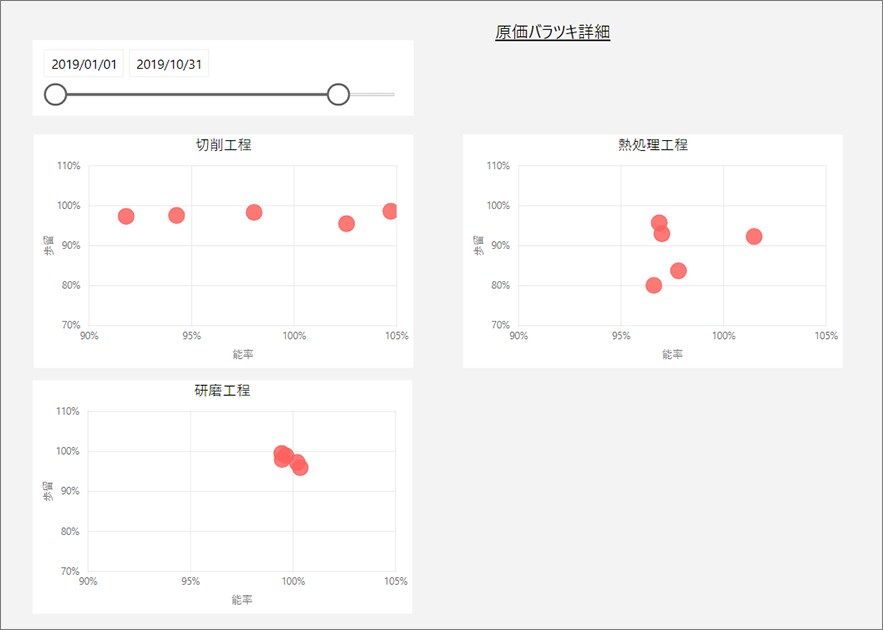Pick the 切削工程 data point near 98% 能率
This screenshot has height=630, width=883.
254,212
